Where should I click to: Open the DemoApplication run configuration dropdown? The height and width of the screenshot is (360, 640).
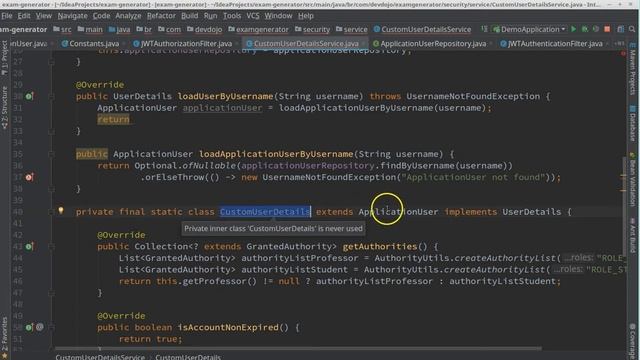pos(529,29)
